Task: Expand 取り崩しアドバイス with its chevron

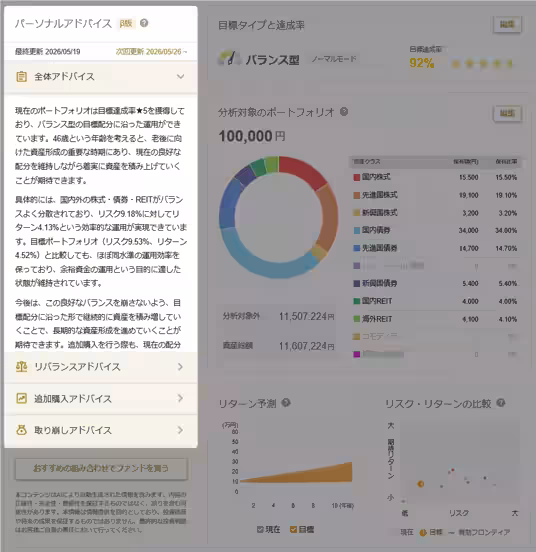Action: 180,430
